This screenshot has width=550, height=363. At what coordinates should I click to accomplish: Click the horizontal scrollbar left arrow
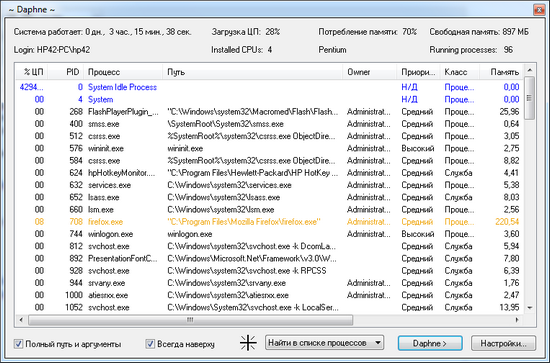click(x=21, y=320)
